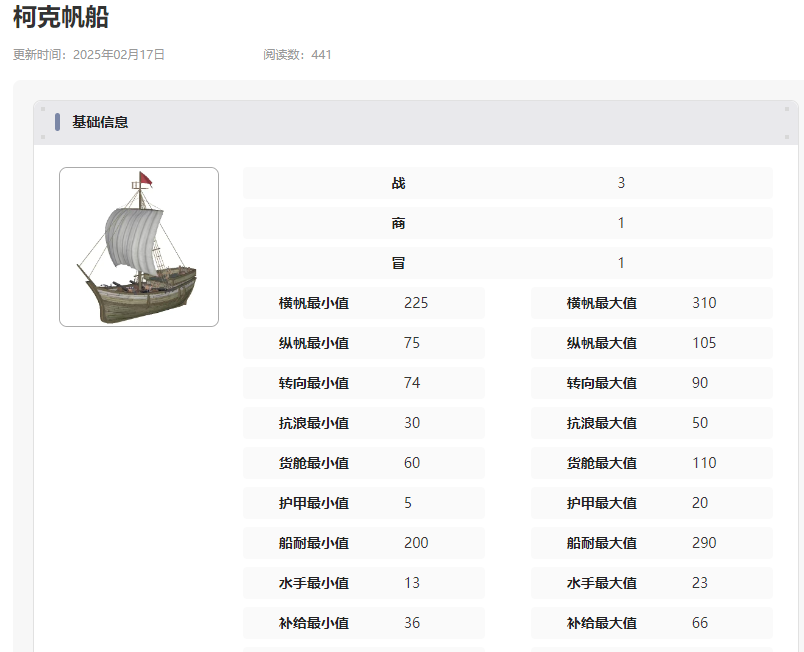This screenshot has height=652, width=804.
Task: Click the value 225 for 横帆最小值
Action: [x=416, y=303]
